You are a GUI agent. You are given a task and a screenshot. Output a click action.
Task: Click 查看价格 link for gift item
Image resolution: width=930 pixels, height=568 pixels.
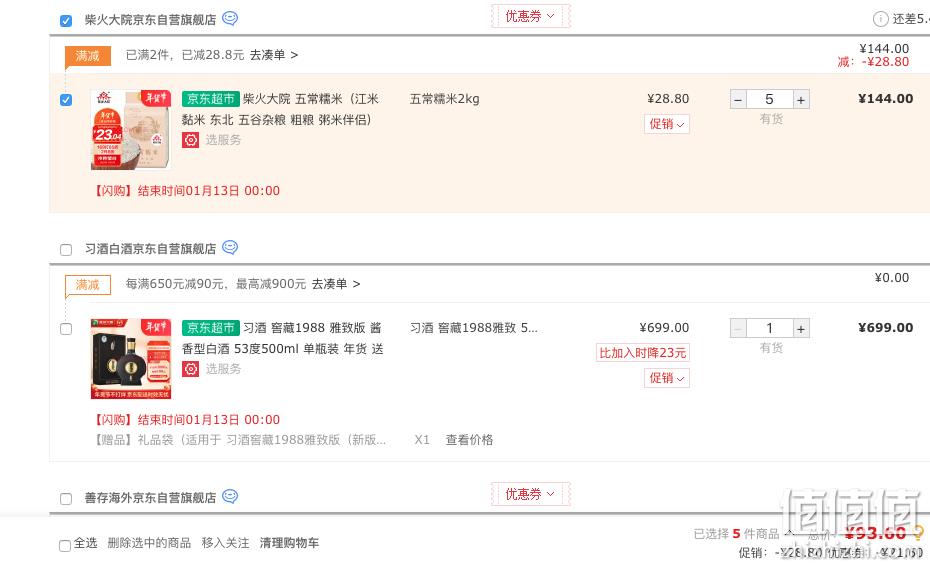[469, 440]
